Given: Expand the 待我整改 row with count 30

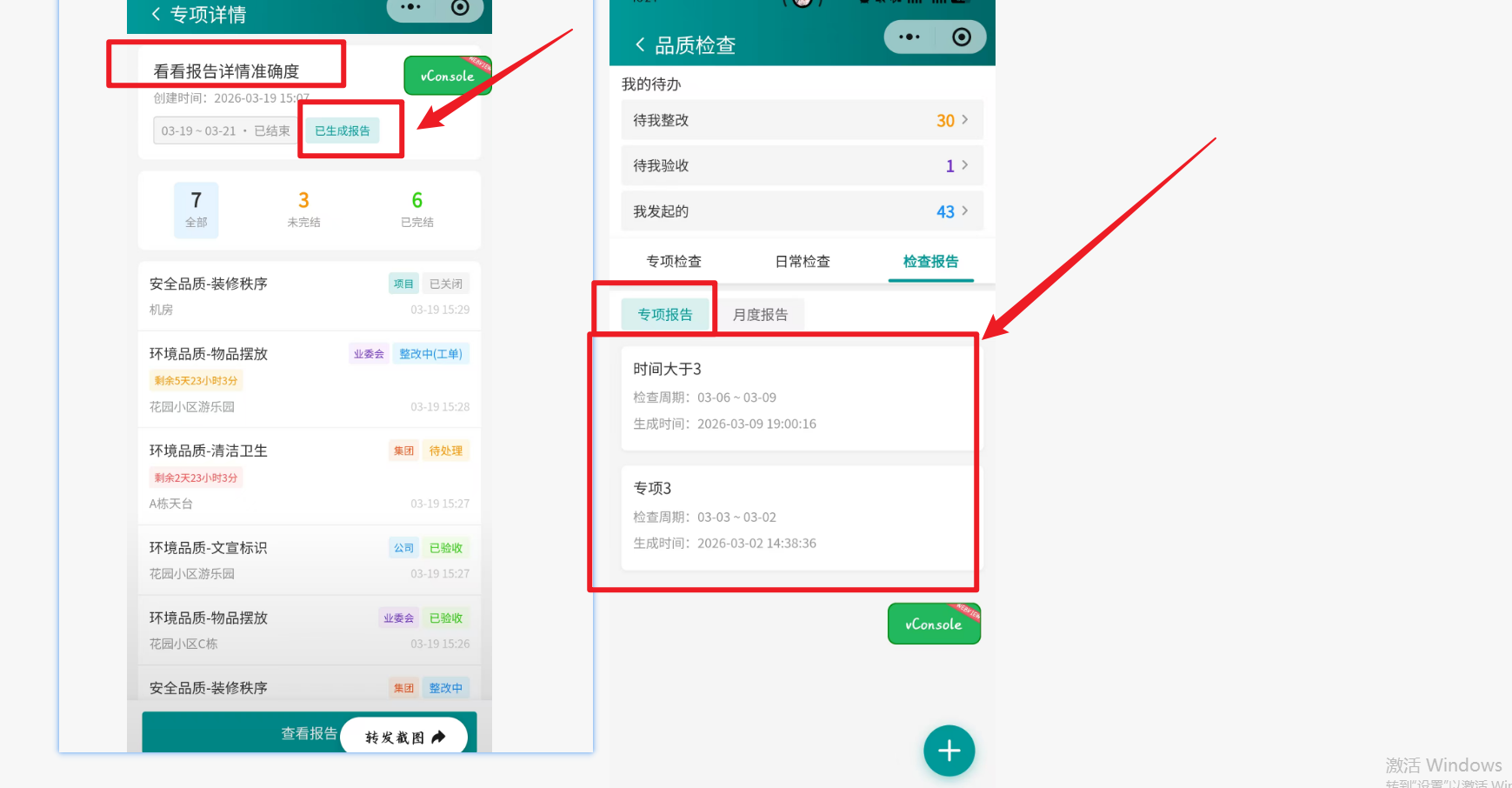Looking at the screenshot, I should click(x=802, y=121).
